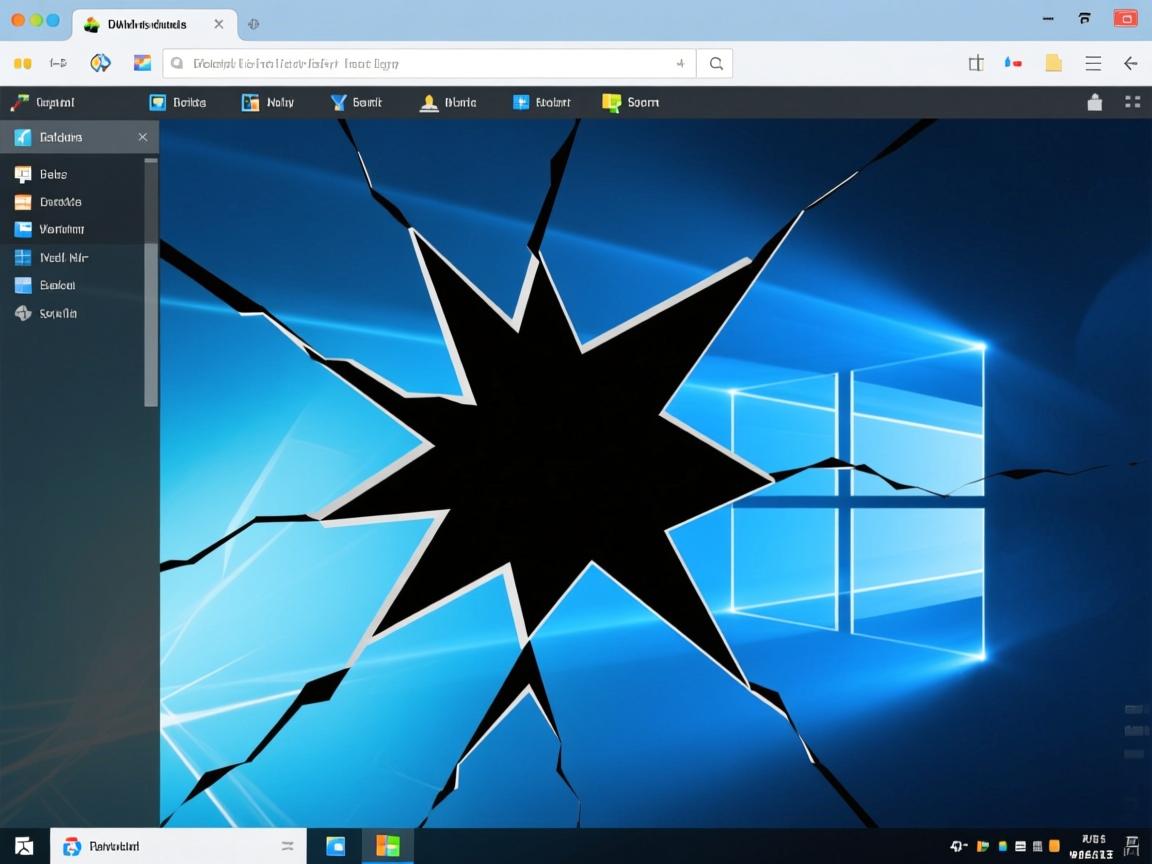Click the sidebar vertical scrollbar
The height and width of the screenshot is (864, 1152).
click(x=151, y=282)
